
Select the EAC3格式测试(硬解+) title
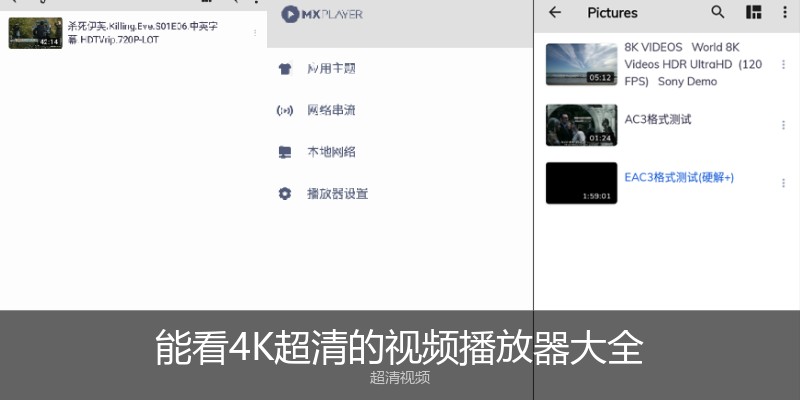coord(679,178)
